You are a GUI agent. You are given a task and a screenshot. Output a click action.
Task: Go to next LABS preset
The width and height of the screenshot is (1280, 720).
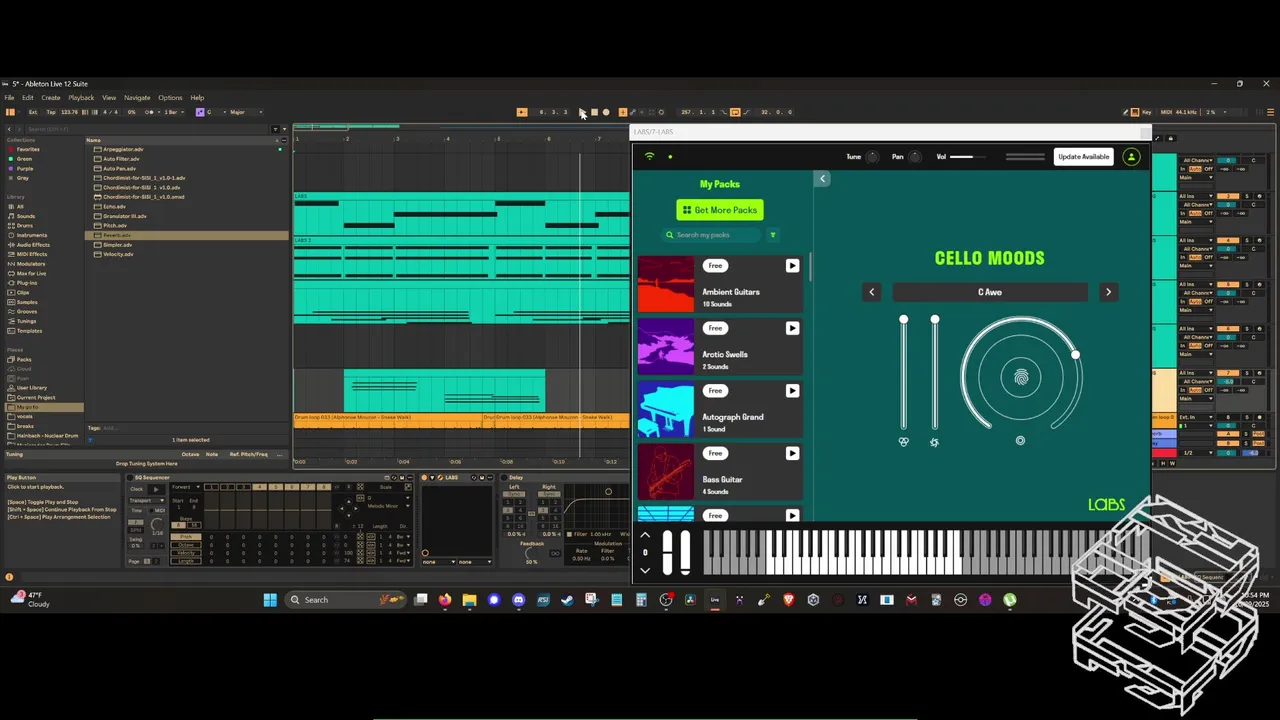[x=1108, y=292]
